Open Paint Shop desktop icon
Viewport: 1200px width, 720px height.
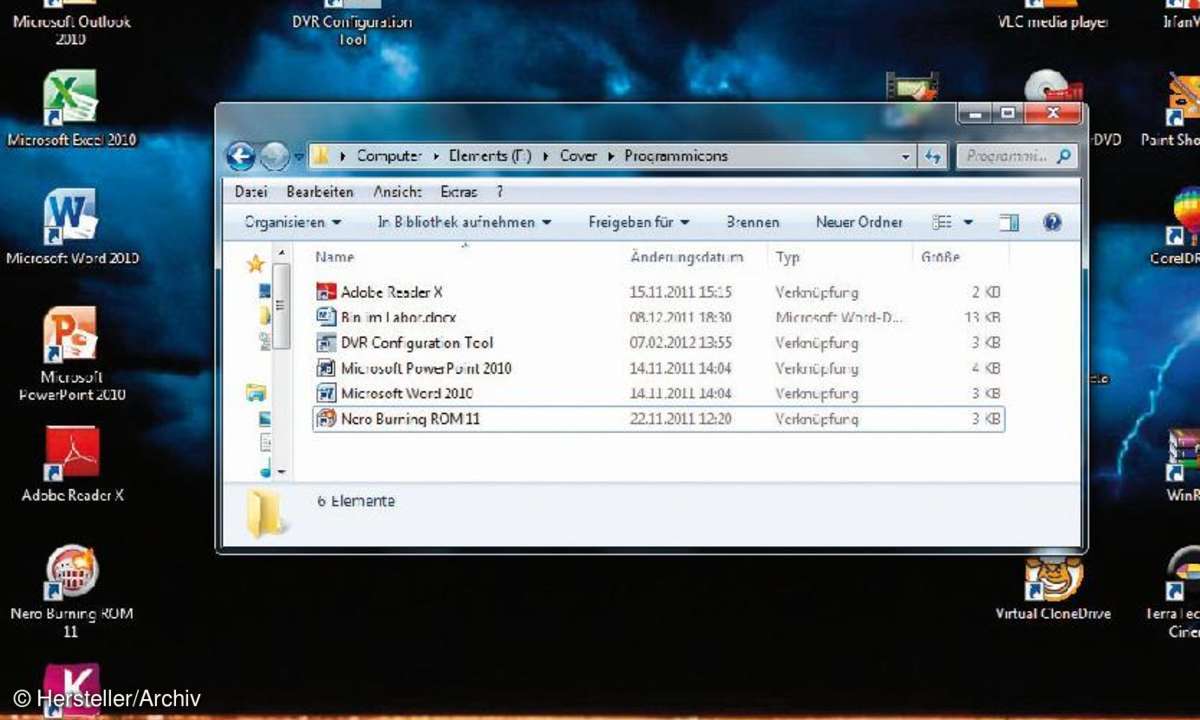pos(1184,100)
